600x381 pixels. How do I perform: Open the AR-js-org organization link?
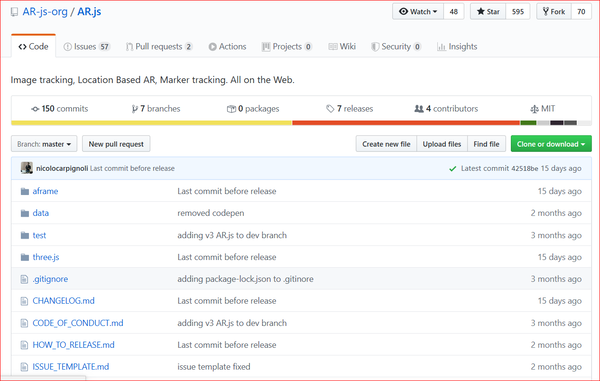click(x=45, y=12)
